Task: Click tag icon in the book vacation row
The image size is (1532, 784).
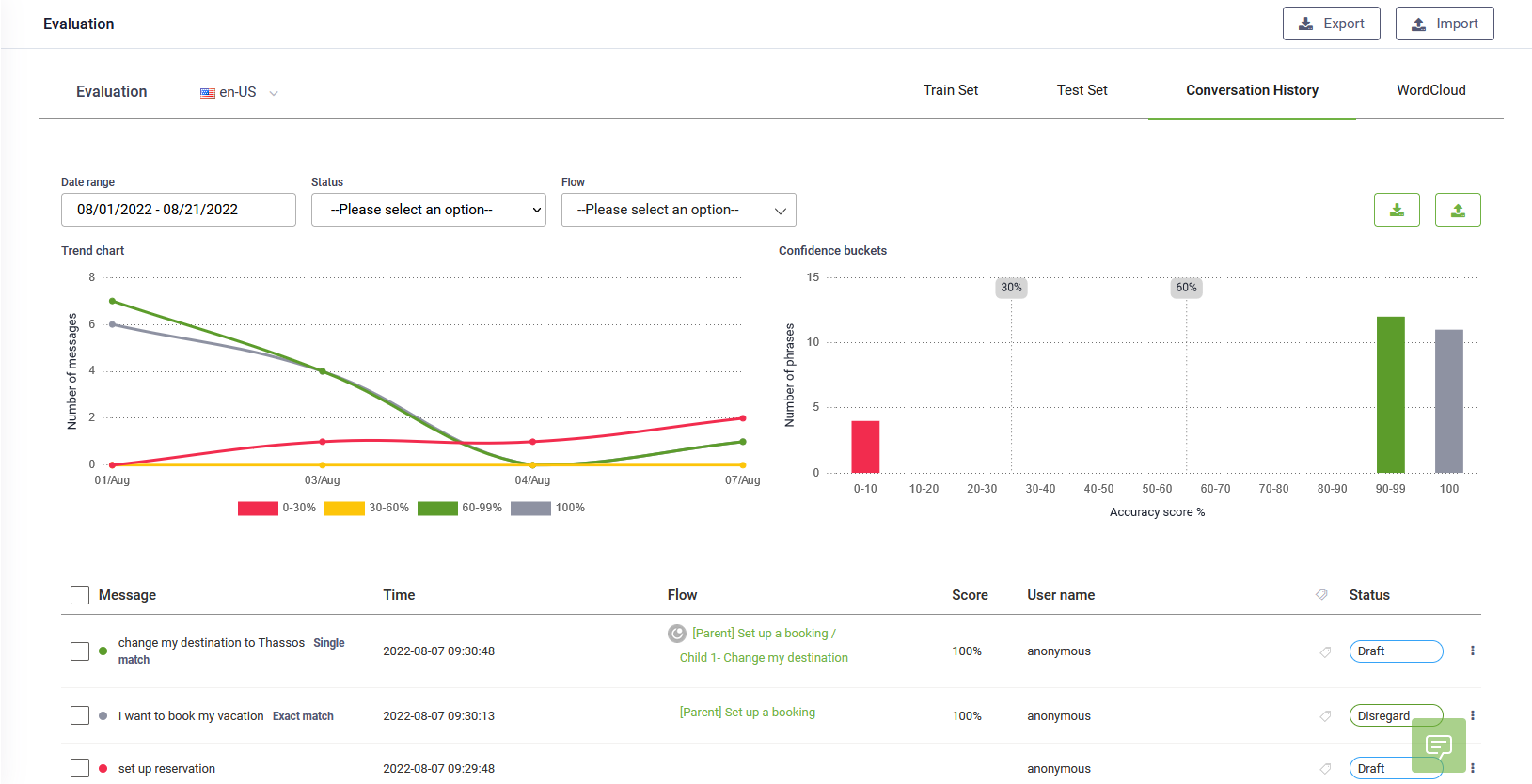Action: 1325,716
